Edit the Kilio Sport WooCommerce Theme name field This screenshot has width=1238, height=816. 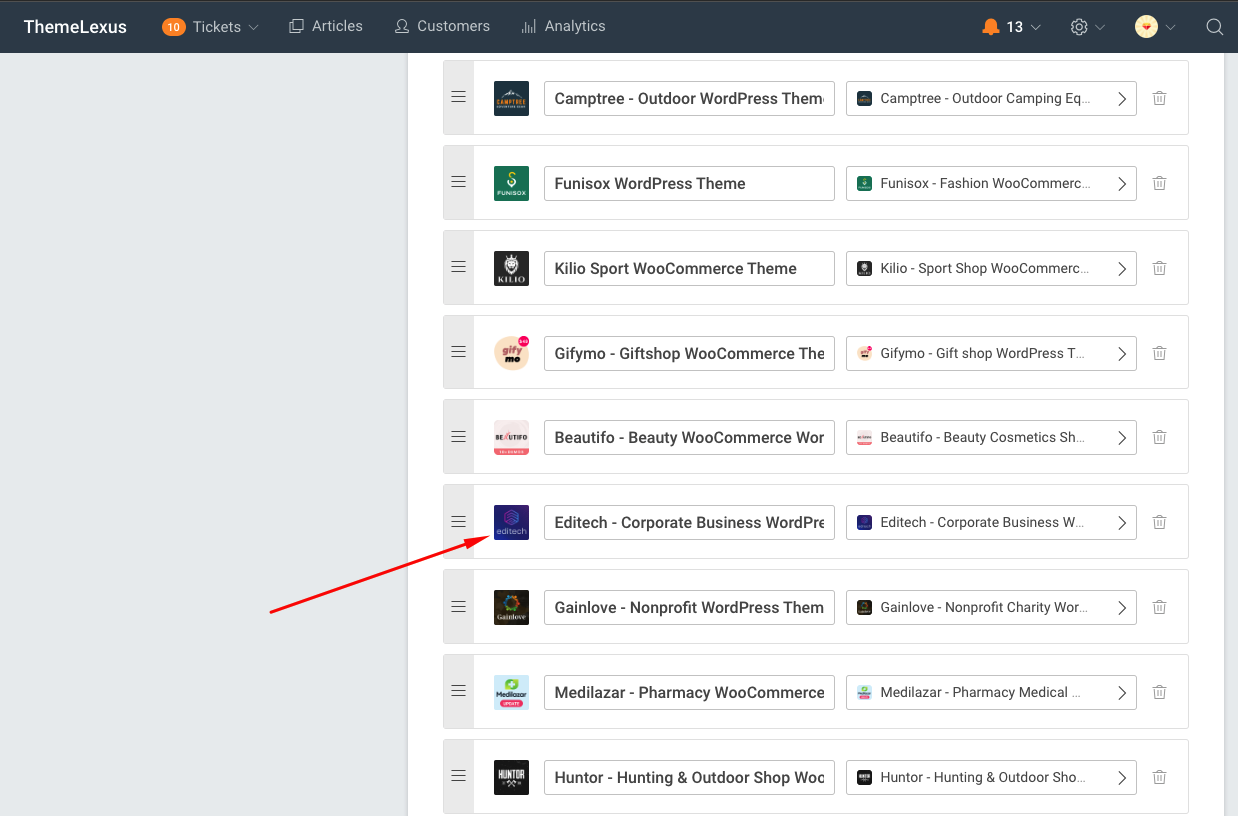click(689, 268)
